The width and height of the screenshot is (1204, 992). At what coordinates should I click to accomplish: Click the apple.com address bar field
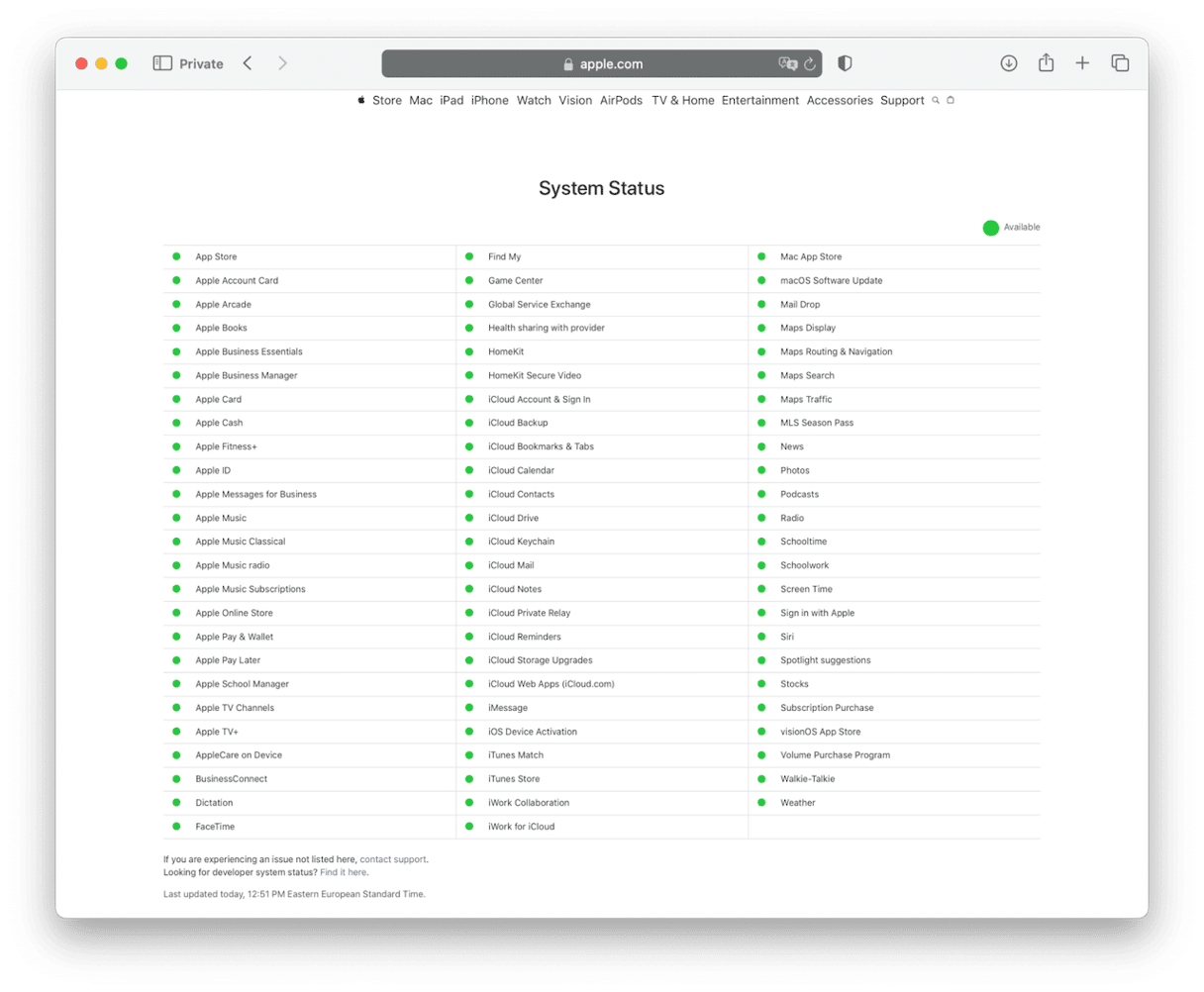pyautogui.click(x=602, y=63)
